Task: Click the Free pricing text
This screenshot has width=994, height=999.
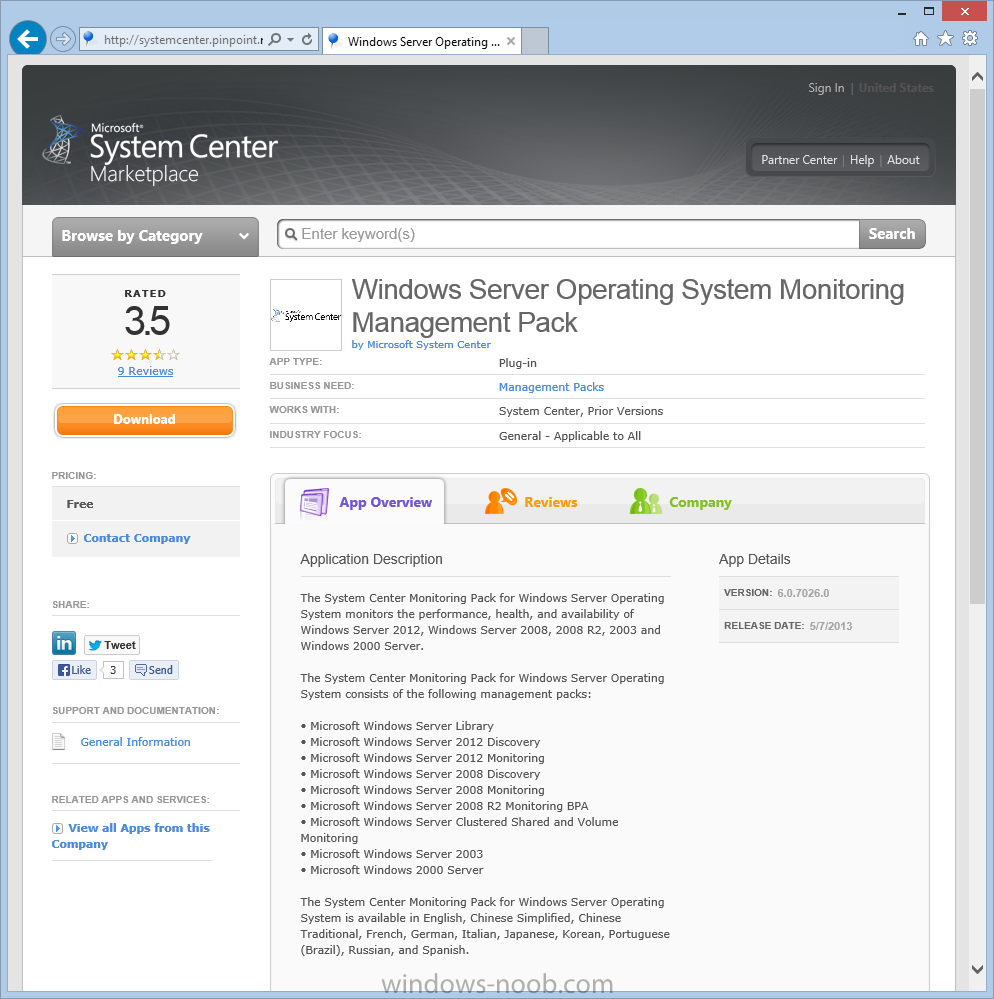Action: (x=80, y=504)
